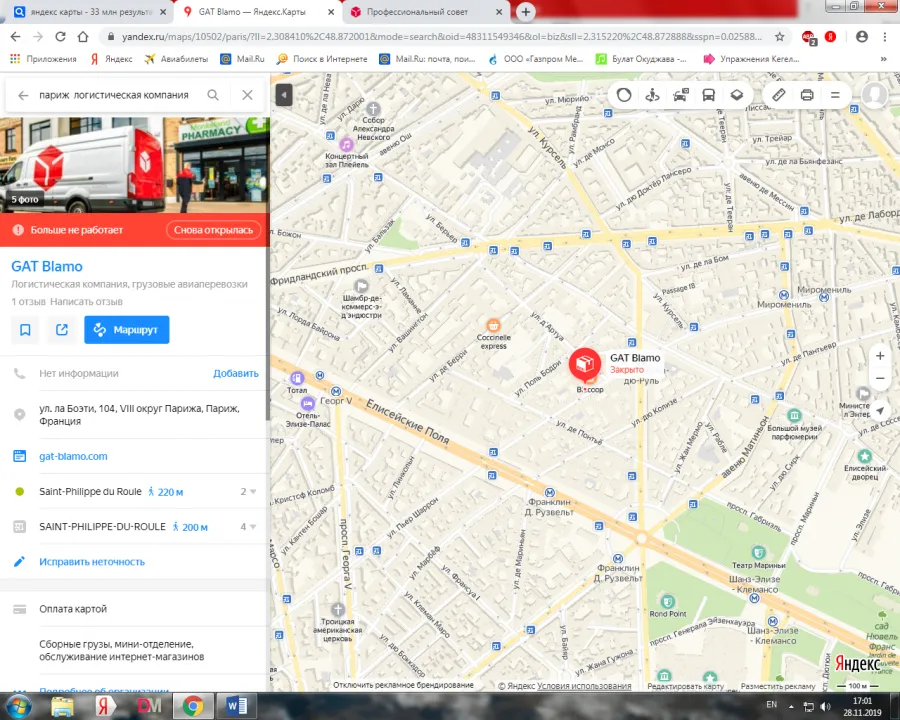Viewport: 900px width, 720px height.
Task: Click the Coccinelle express shop icon
Action: tap(493, 326)
